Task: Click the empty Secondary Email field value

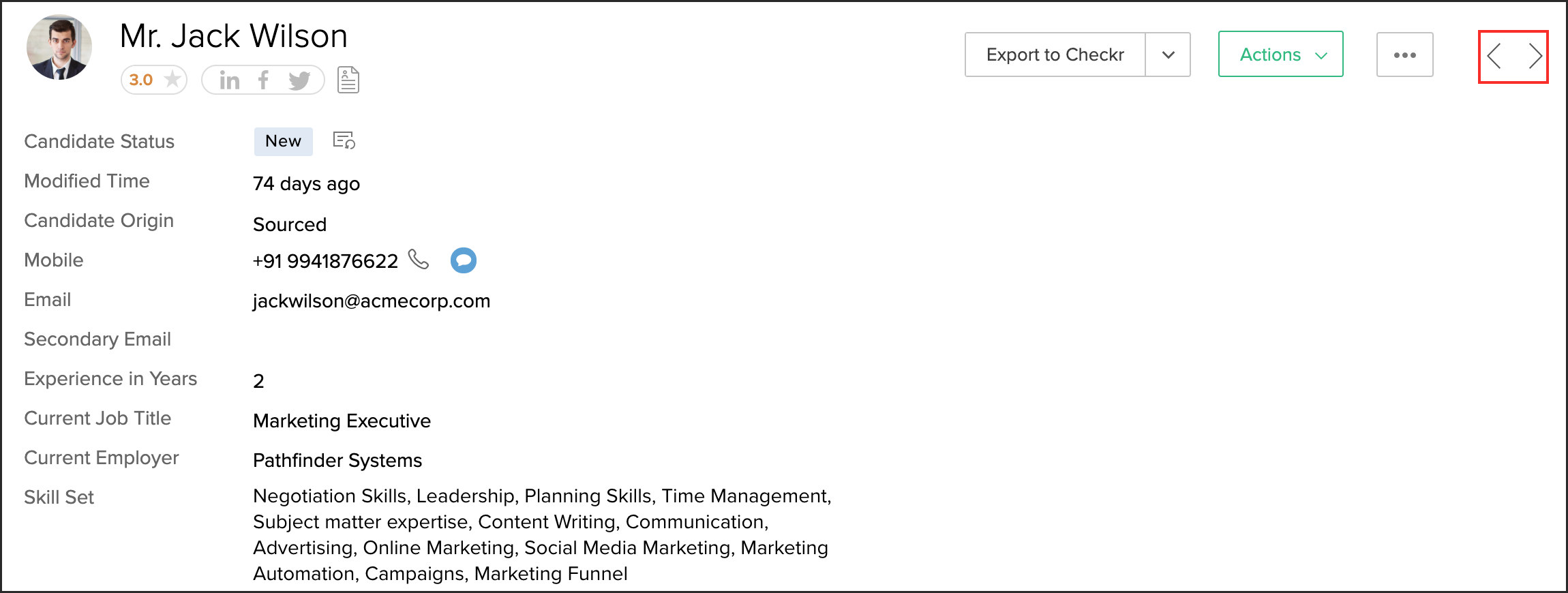Action: [x=341, y=339]
